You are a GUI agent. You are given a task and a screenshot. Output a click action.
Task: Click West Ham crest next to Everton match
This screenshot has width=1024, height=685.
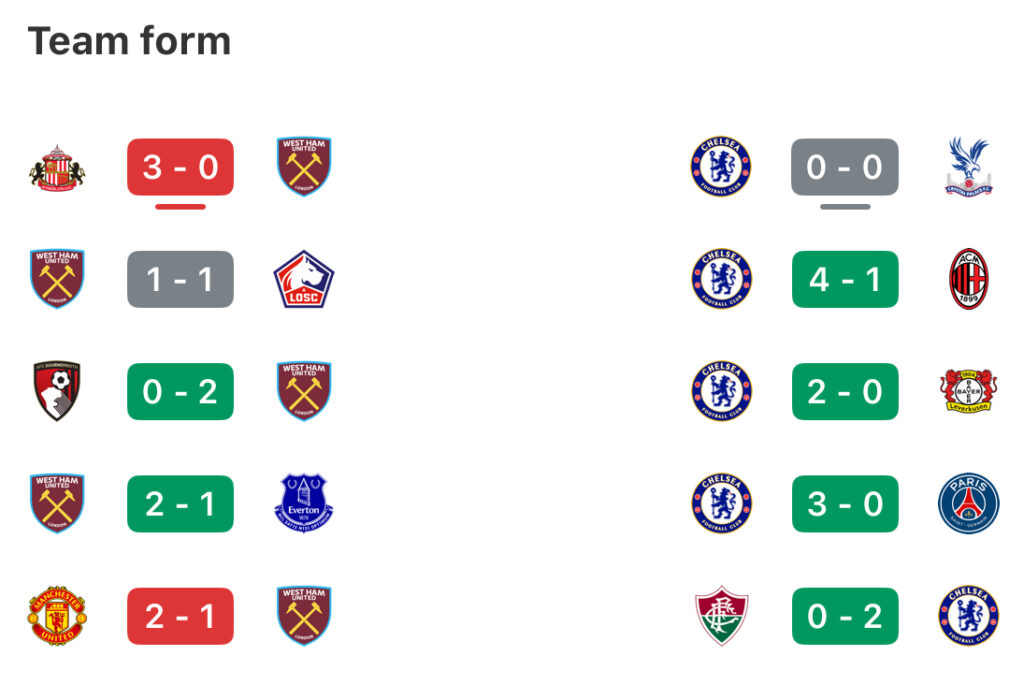(x=57, y=503)
